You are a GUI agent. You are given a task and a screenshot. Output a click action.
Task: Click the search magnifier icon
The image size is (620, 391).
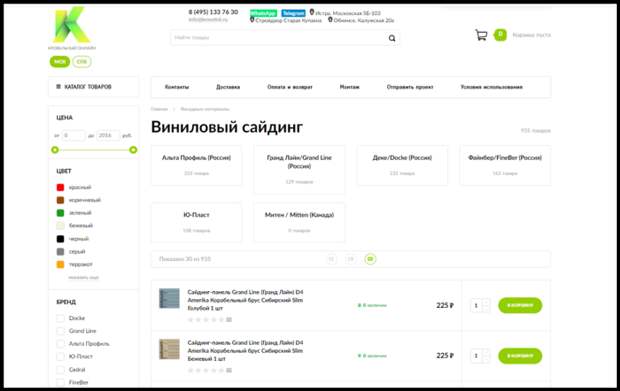[x=391, y=38]
